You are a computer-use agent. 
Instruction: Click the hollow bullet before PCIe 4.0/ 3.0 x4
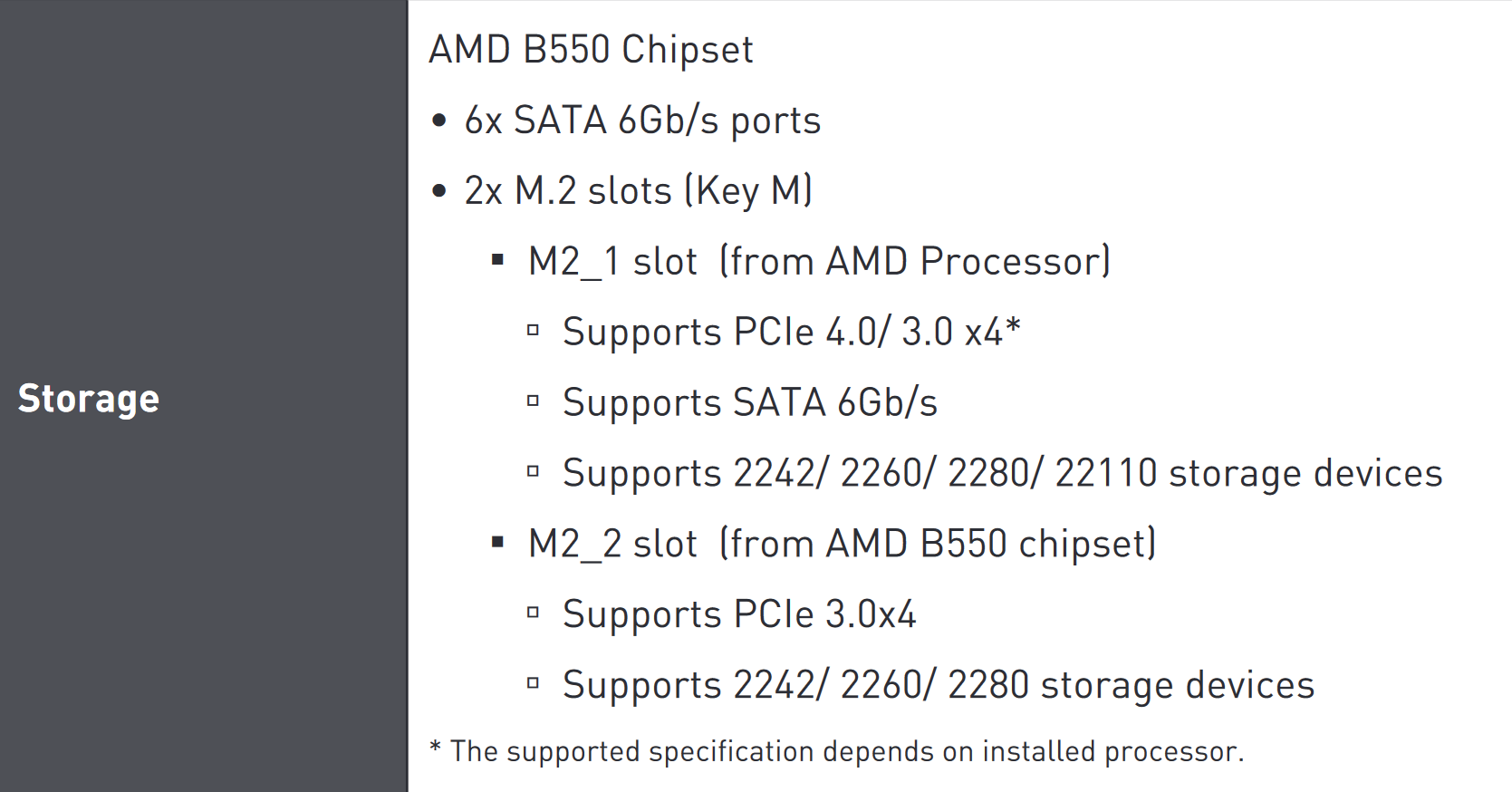point(533,331)
